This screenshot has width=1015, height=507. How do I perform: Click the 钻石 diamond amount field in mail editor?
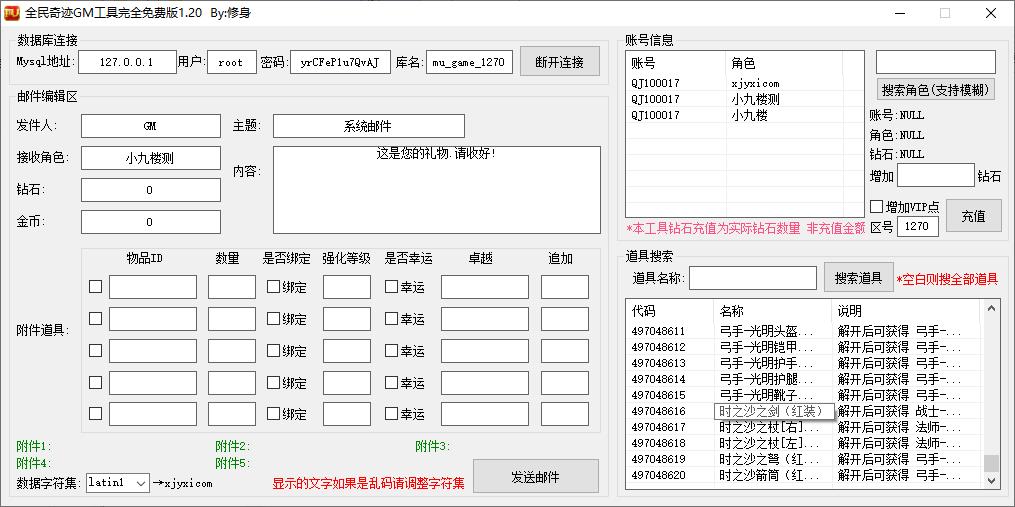150,190
